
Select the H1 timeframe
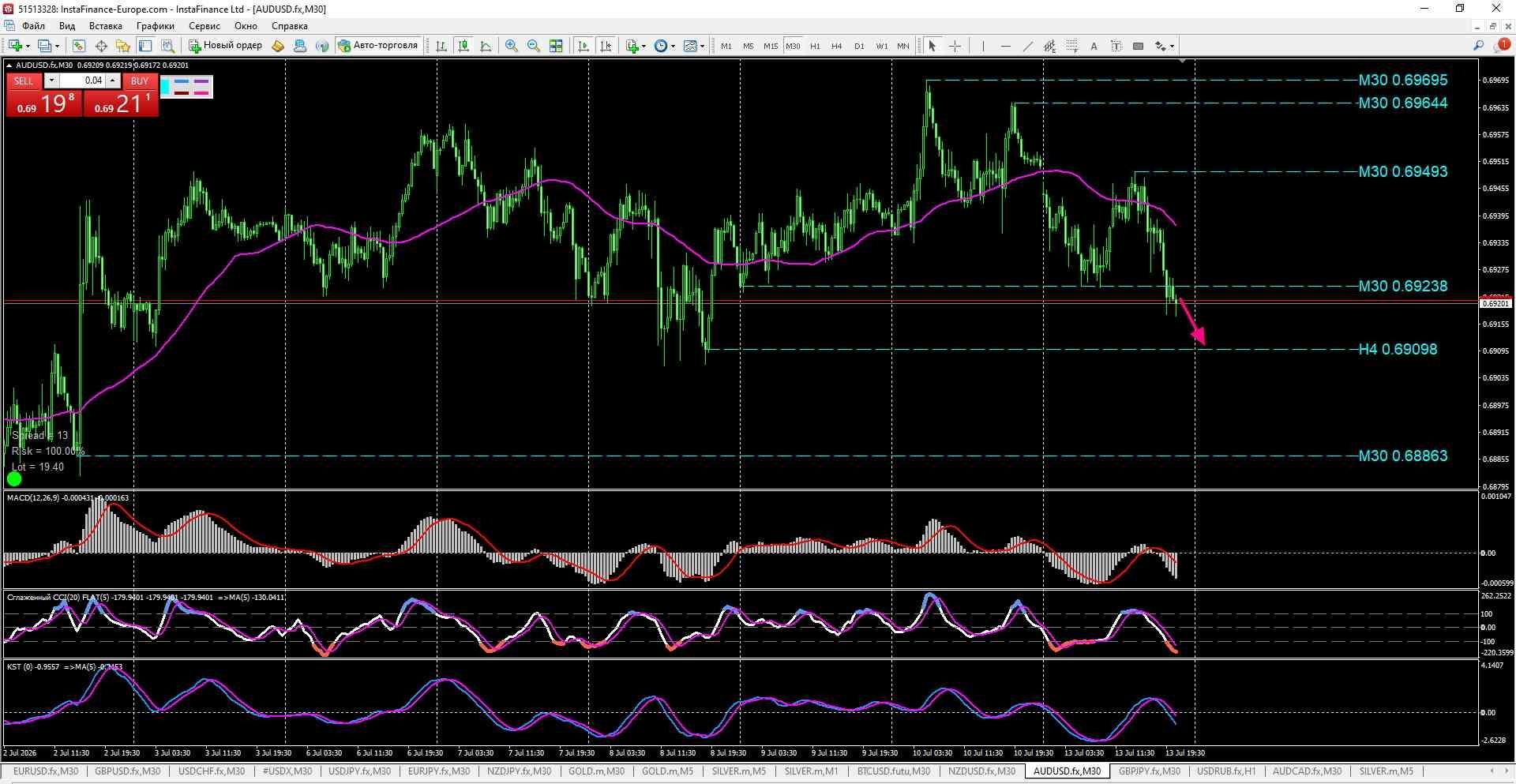click(x=816, y=46)
